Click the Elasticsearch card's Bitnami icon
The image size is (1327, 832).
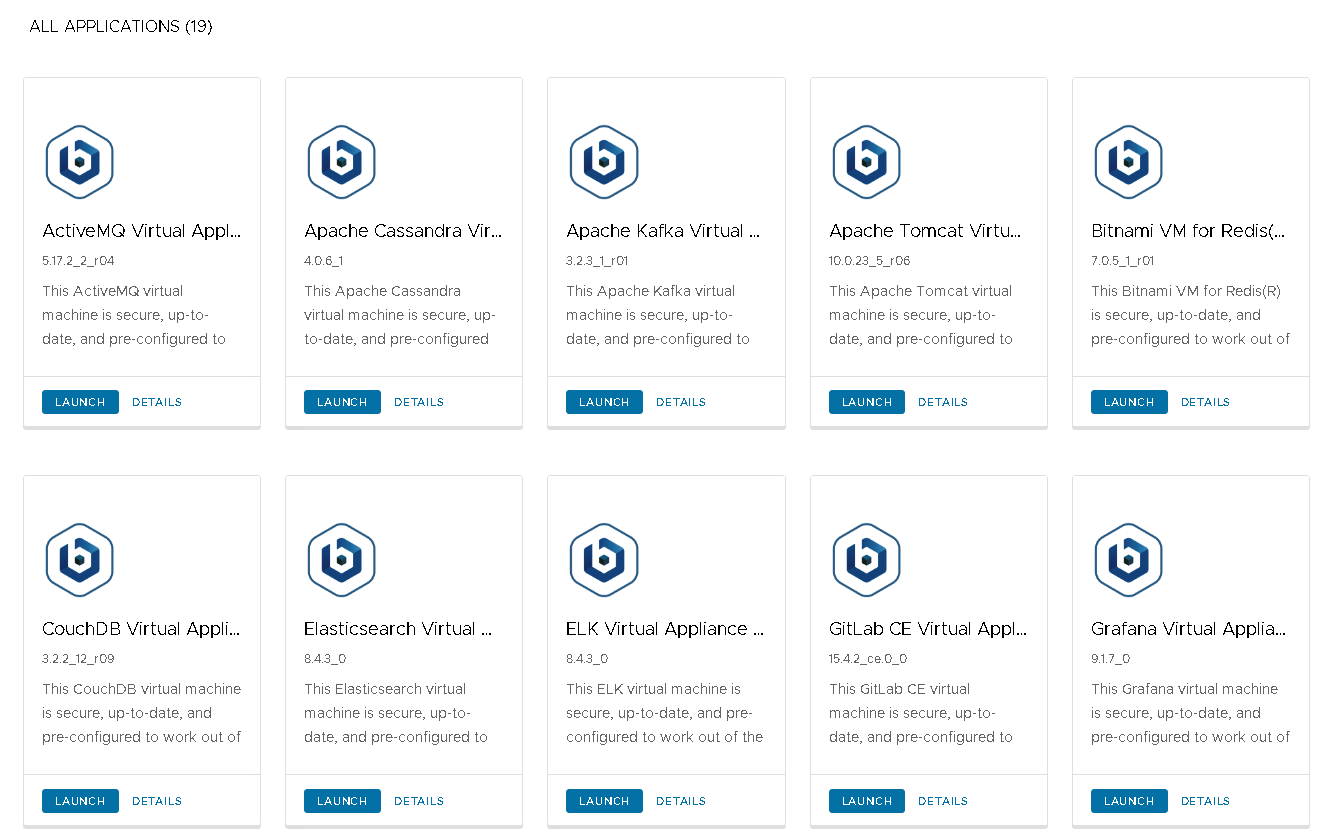[341, 560]
